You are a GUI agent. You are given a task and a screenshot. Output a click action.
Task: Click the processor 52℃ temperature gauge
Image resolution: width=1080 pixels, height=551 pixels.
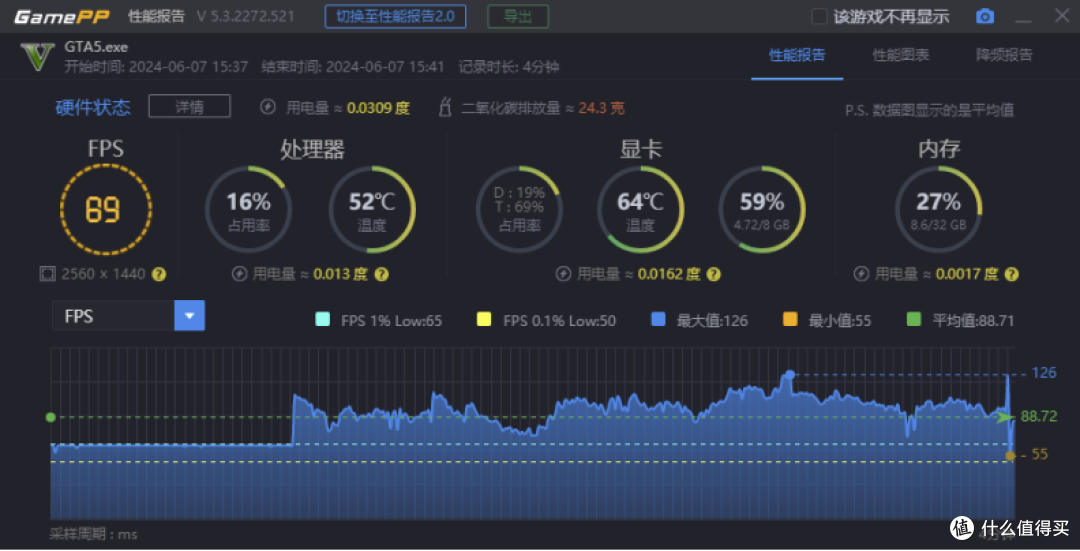372,209
